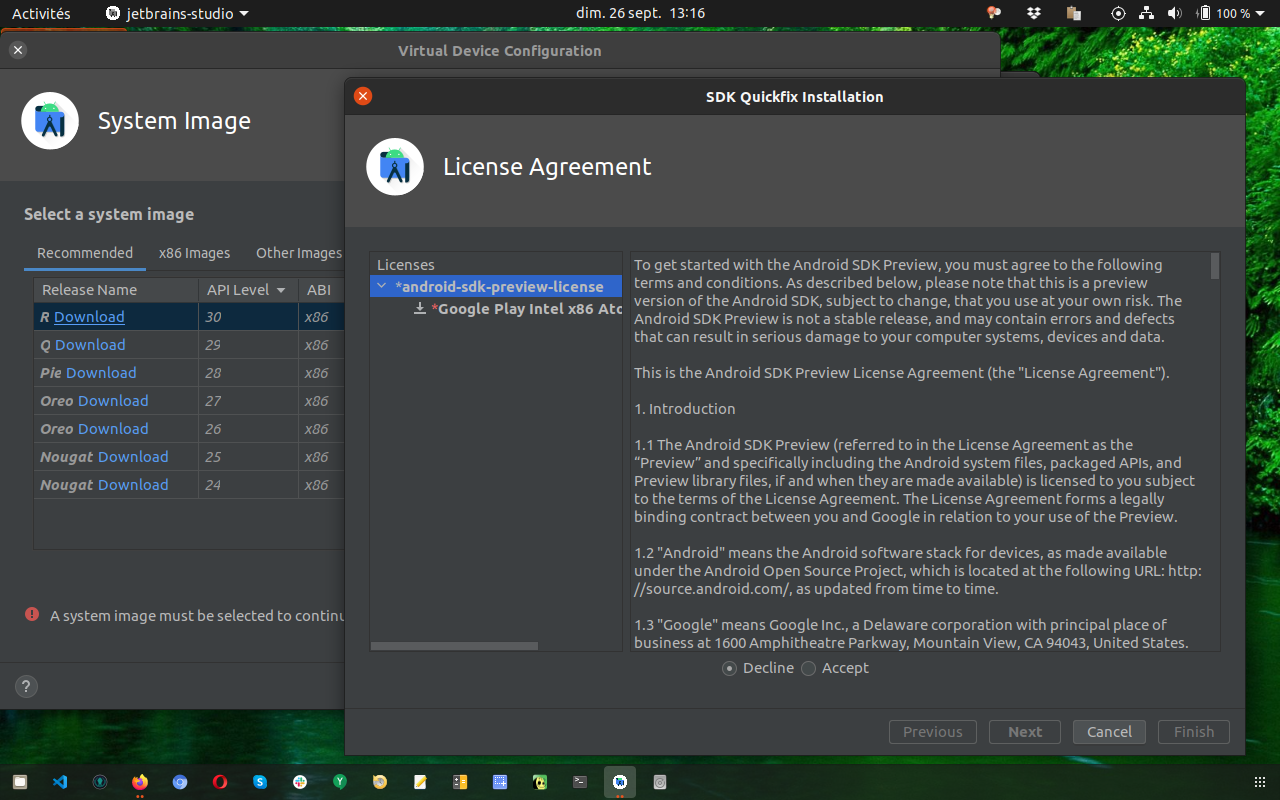The image size is (1280, 800).
Task: Click API level 28 cell
Action: tap(249, 373)
